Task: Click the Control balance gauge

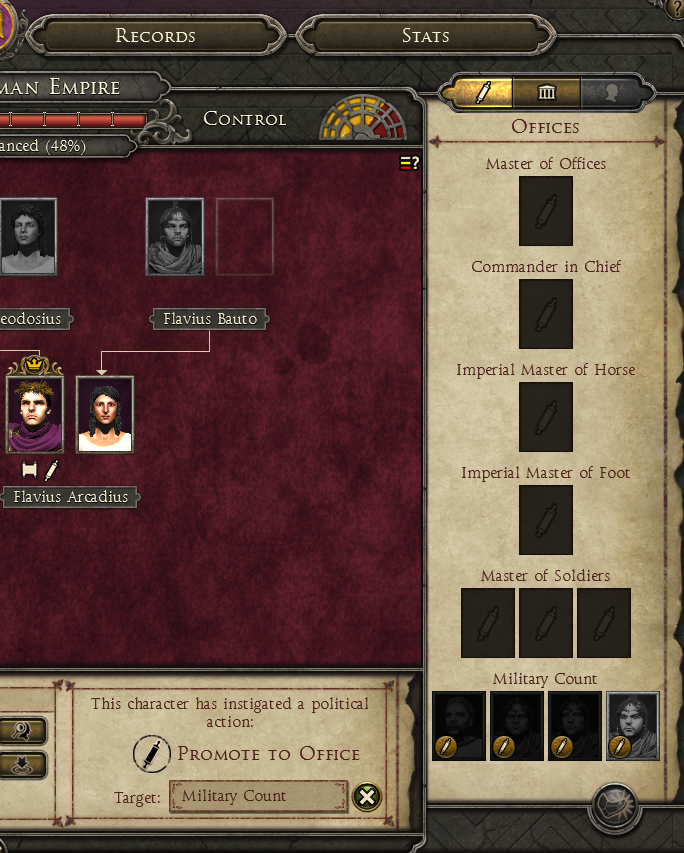Action: (x=362, y=118)
